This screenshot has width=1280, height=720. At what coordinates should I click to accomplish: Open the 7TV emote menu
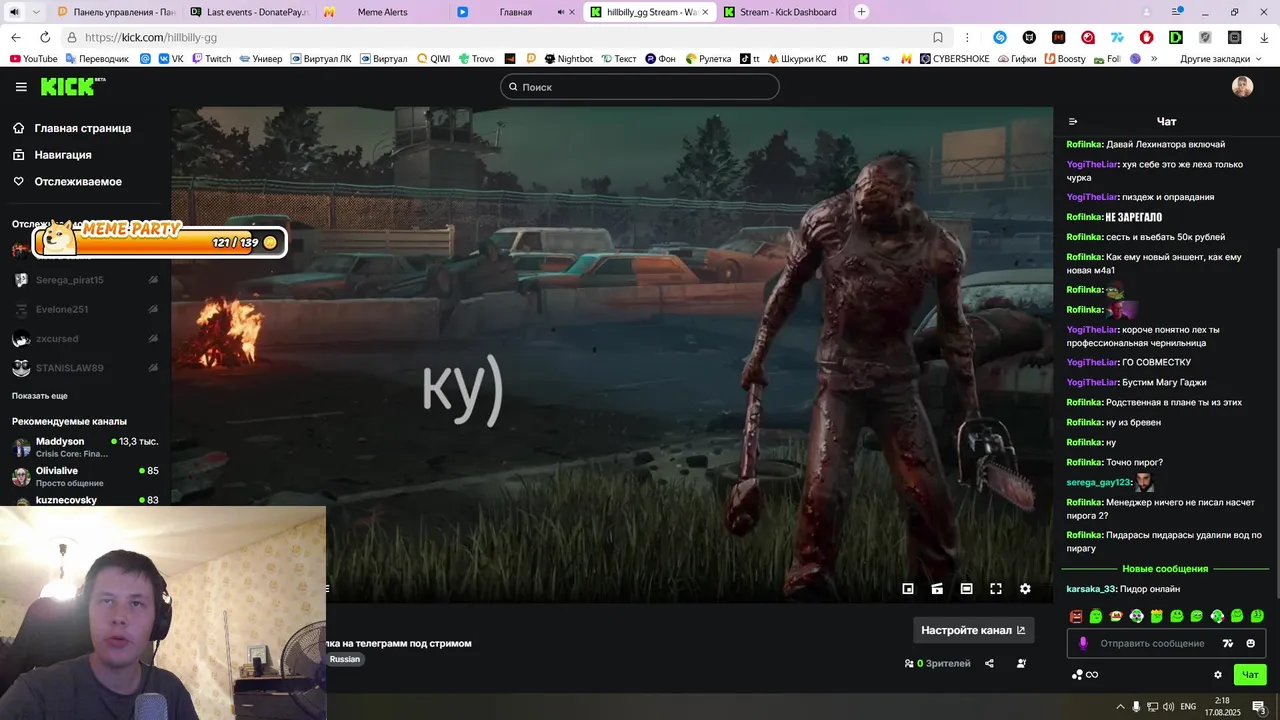(x=1228, y=643)
